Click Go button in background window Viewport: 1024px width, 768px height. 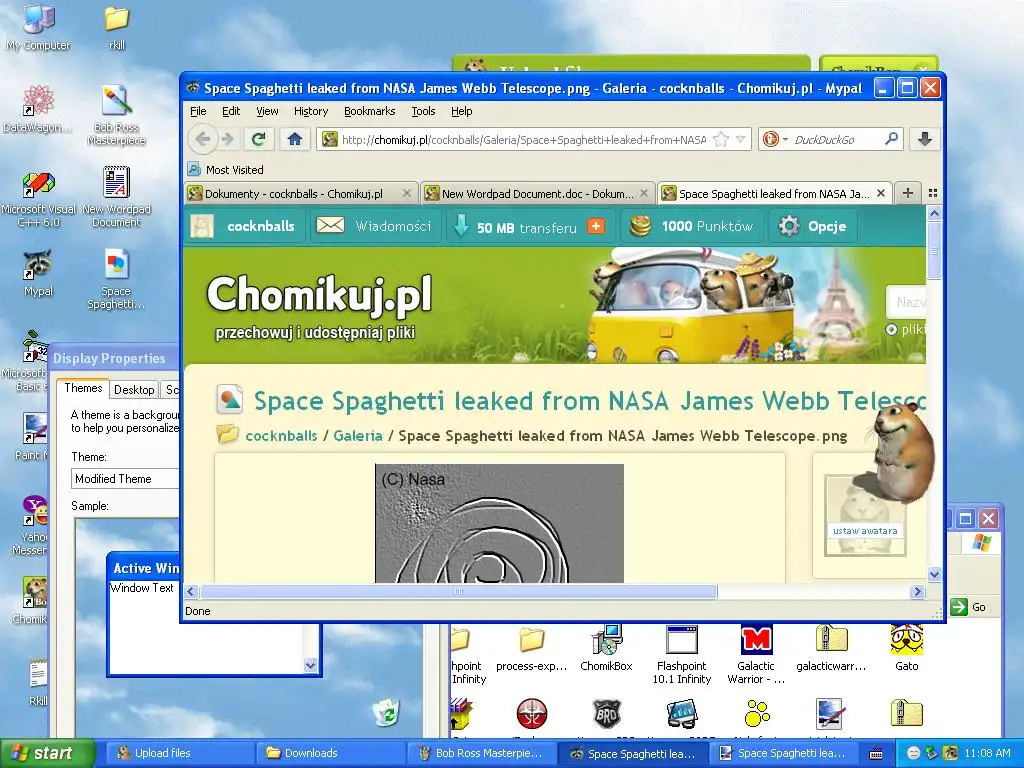969,607
